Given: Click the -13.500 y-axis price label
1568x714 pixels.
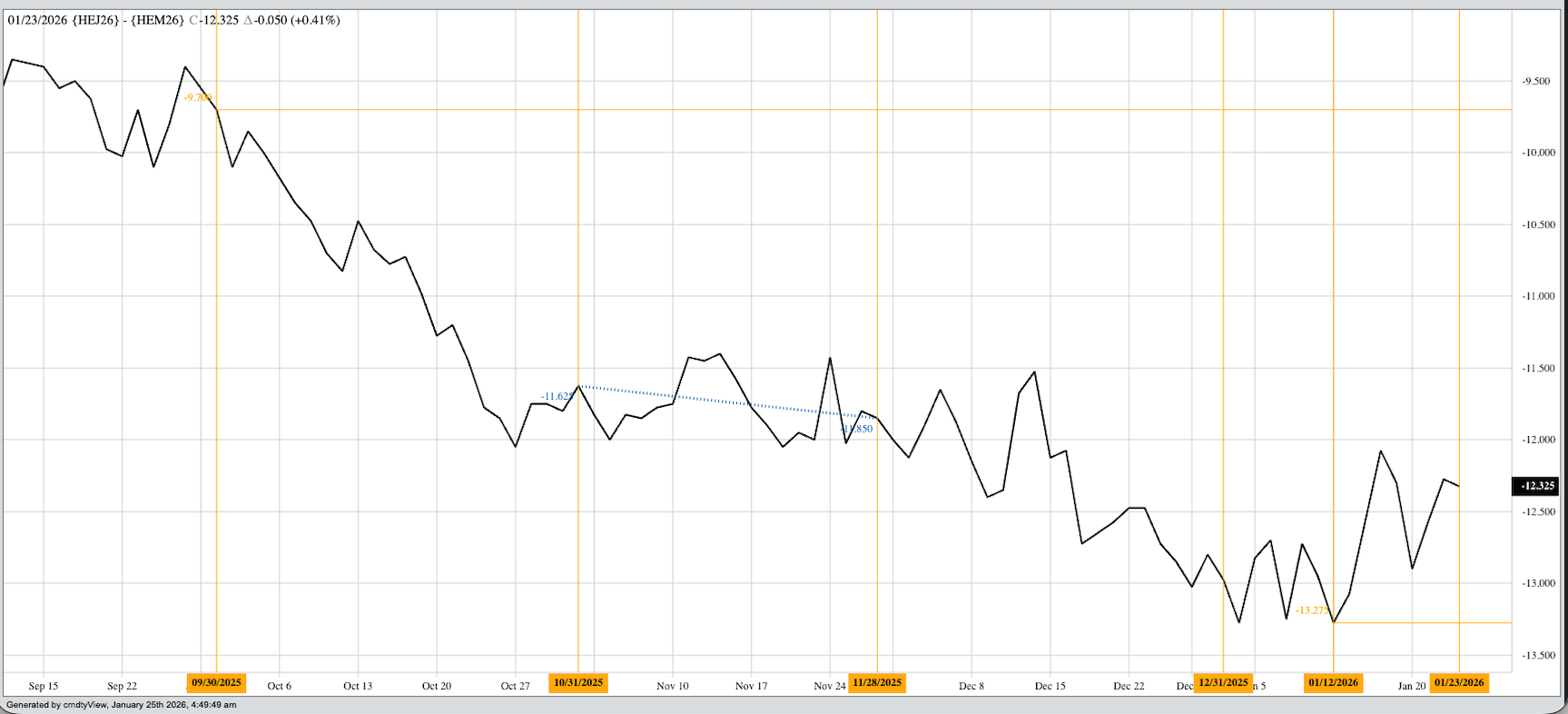Looking at the screenshot, I should pos(1538,656).
